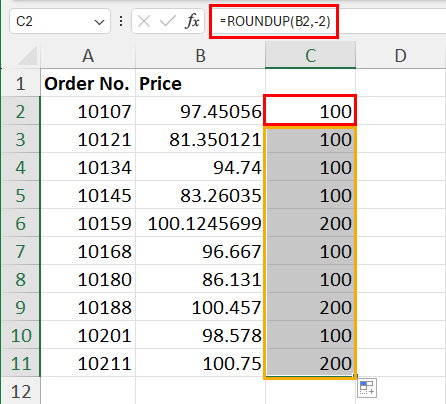Click the Order No. header cell
Screen dimensions: 446x404
(x=88, y=83)
